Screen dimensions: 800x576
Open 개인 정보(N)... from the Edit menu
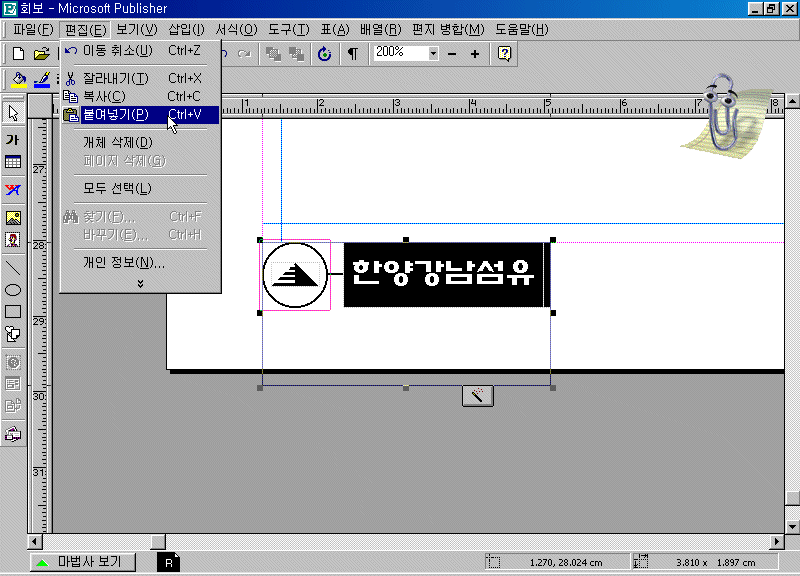click(140, 262)
